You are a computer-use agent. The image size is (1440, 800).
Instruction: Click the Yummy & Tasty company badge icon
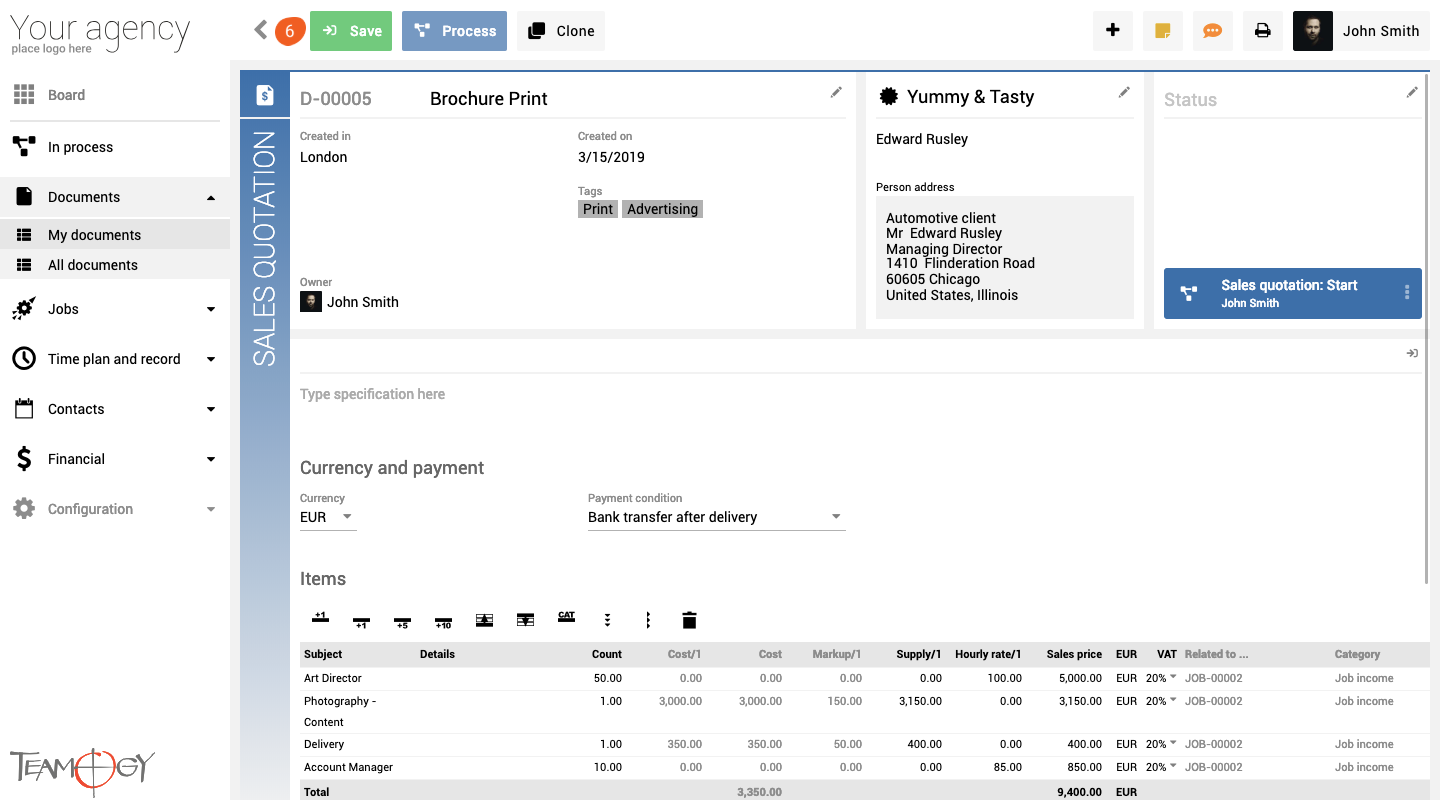[888, 97]
